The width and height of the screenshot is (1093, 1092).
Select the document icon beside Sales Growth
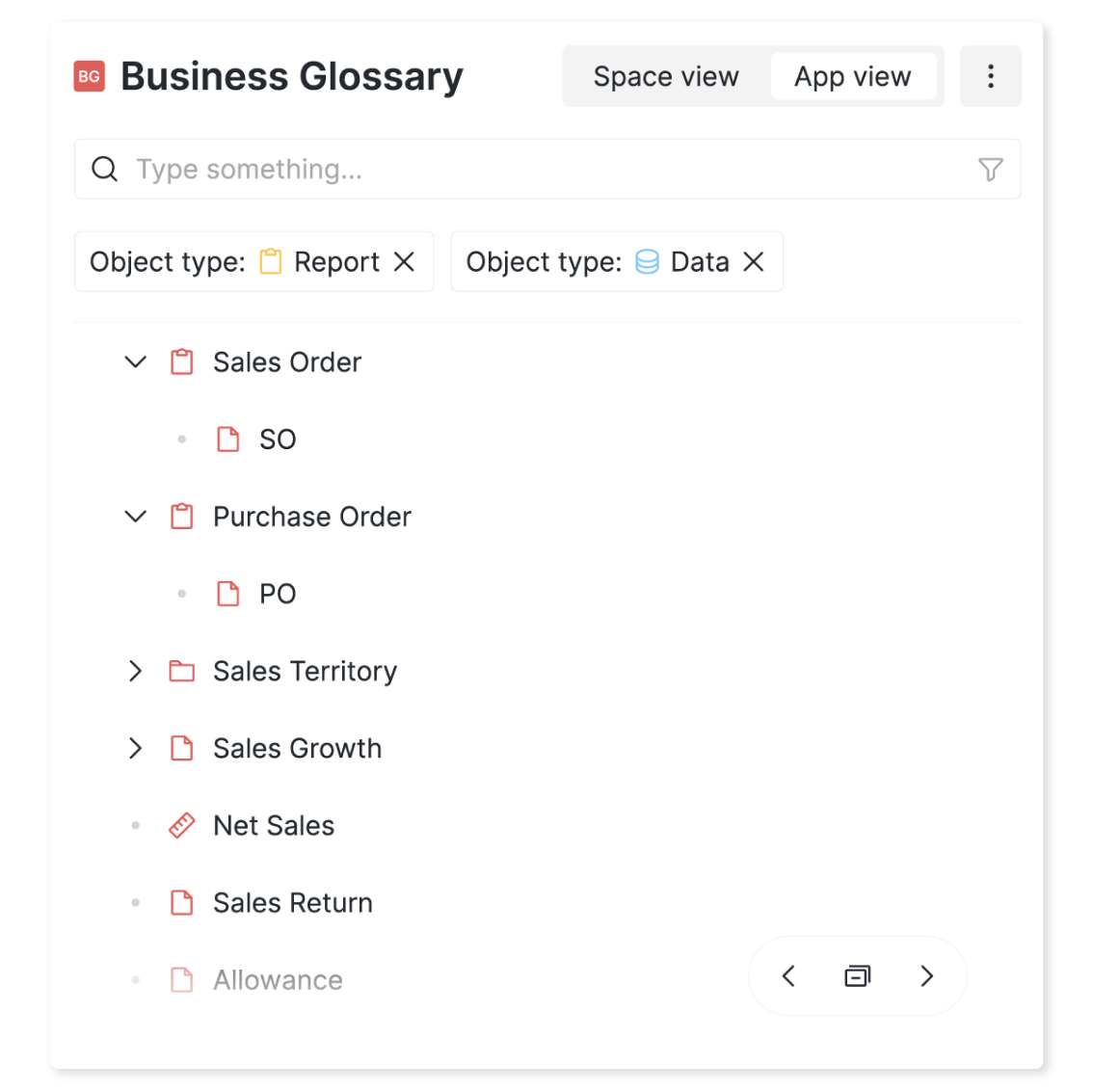(181, 748)
